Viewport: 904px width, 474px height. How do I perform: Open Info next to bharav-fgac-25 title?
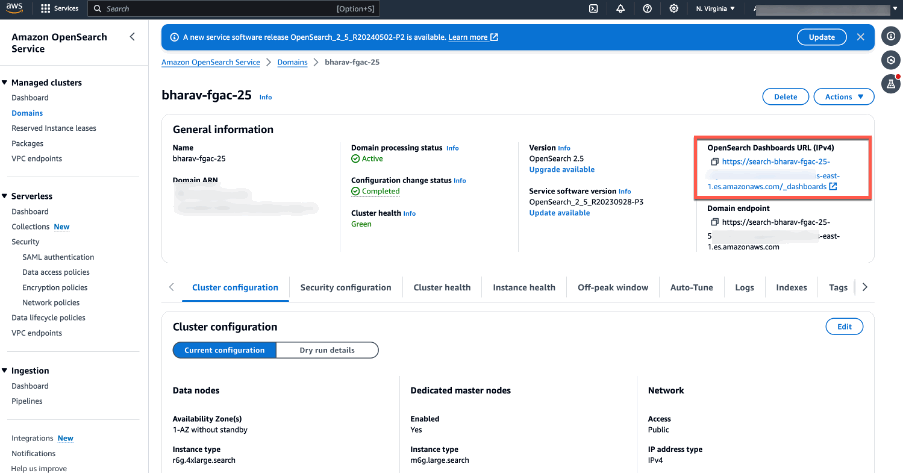pyautogui.click(x=265, y=97)
